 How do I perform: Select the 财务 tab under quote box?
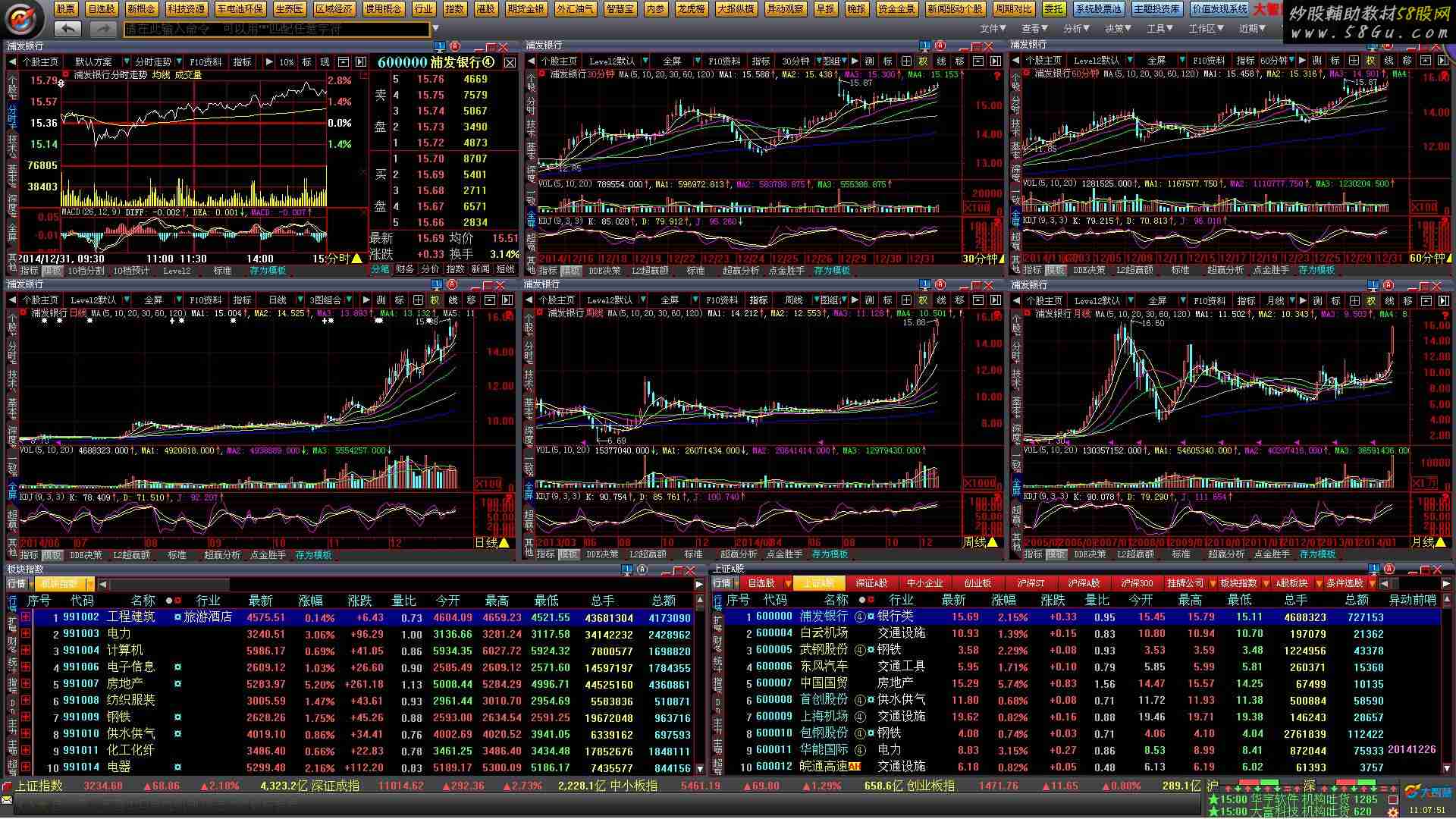click(405, 269)
